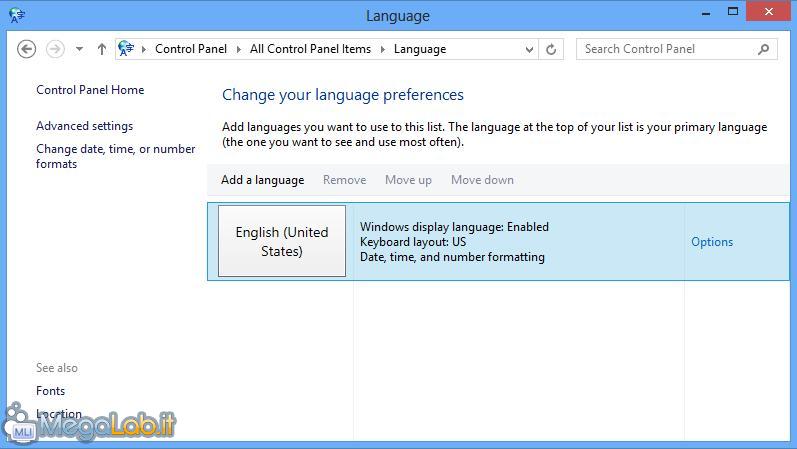Open the address bar history dropdown

529,49
